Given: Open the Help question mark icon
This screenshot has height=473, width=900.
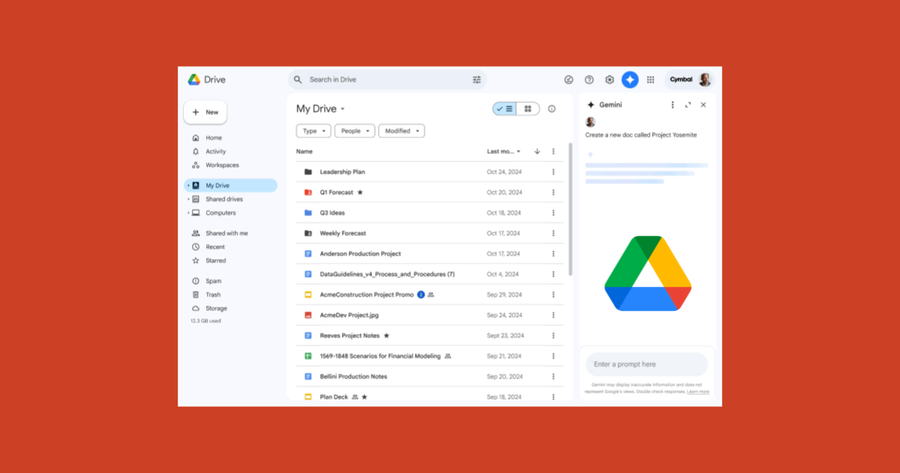Looking at the screenshot, I should (x=589, y=80).
